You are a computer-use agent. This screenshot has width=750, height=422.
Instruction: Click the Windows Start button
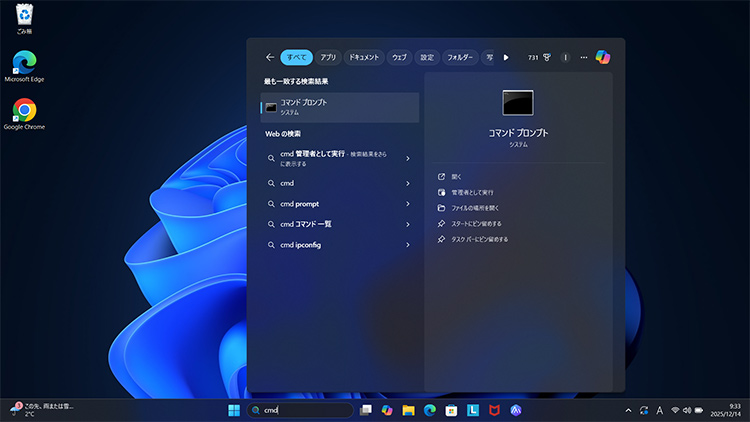(x=233, y=410)
